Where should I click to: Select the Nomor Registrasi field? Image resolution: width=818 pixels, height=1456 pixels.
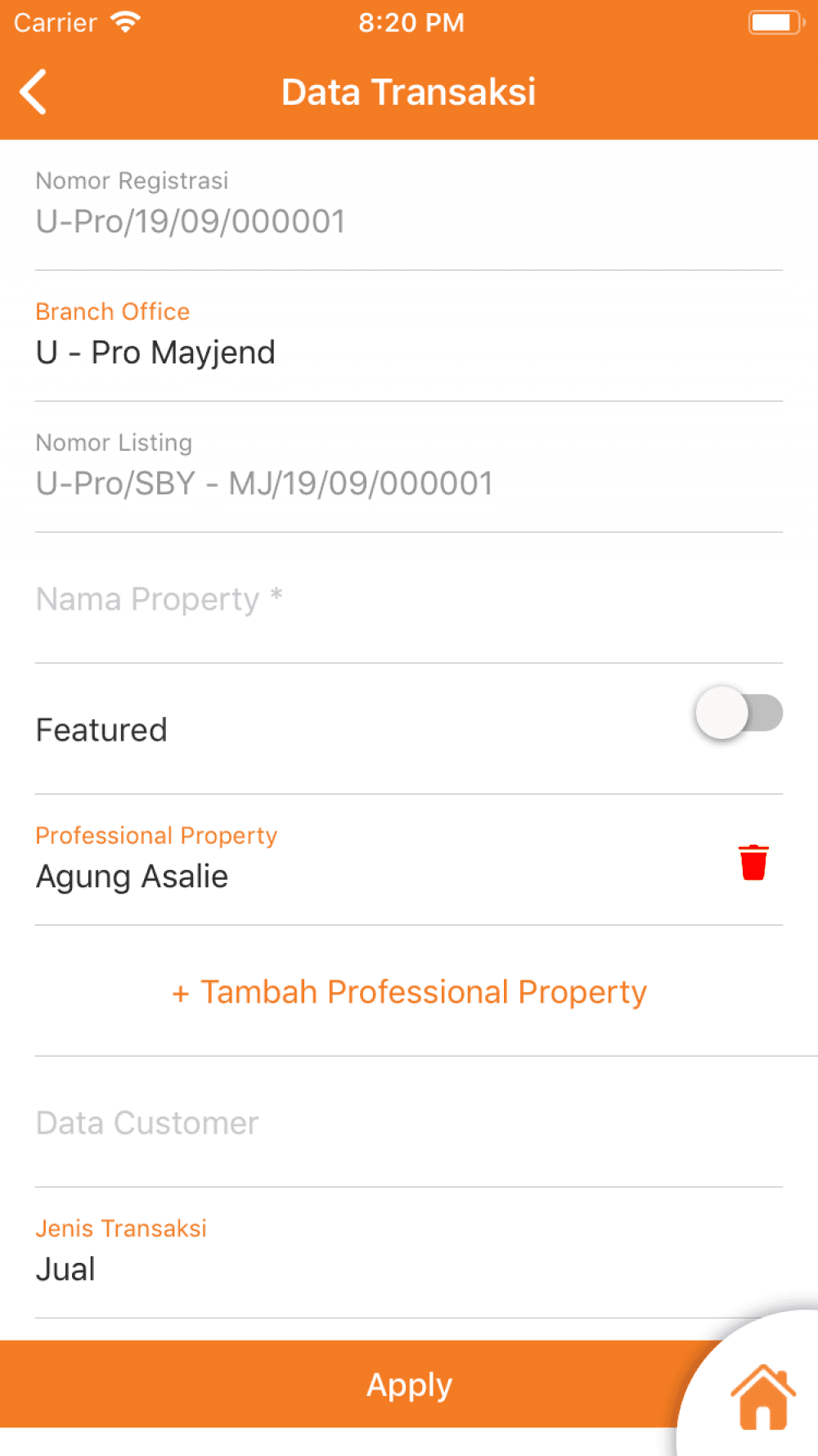pos(409,205)
